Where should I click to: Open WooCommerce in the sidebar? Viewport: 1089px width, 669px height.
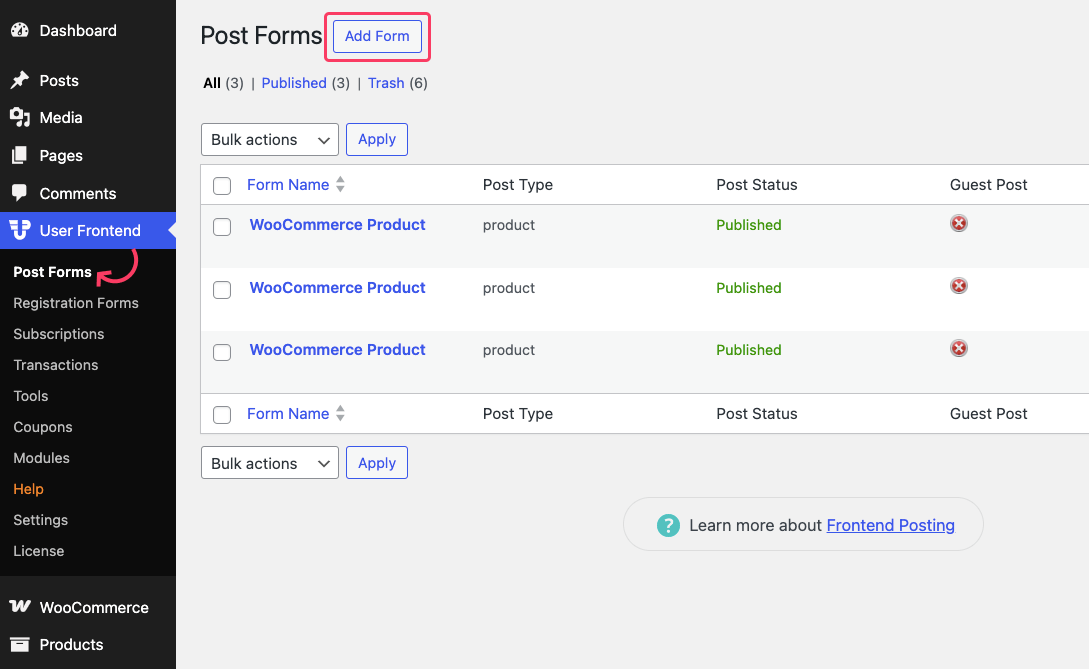coord(94,608)
